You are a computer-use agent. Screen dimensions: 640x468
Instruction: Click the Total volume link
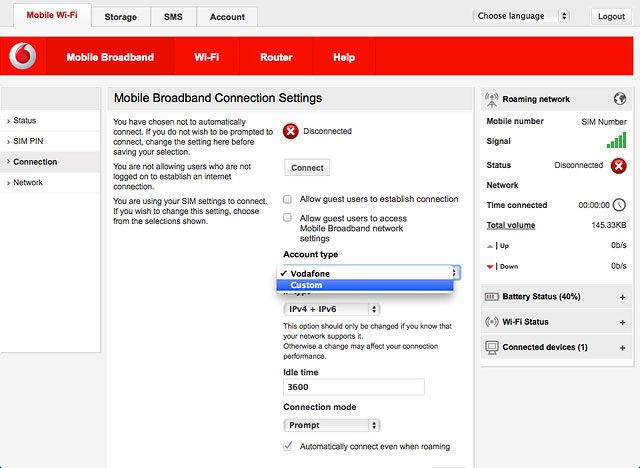pyautogui.click(x=511, y=225)
